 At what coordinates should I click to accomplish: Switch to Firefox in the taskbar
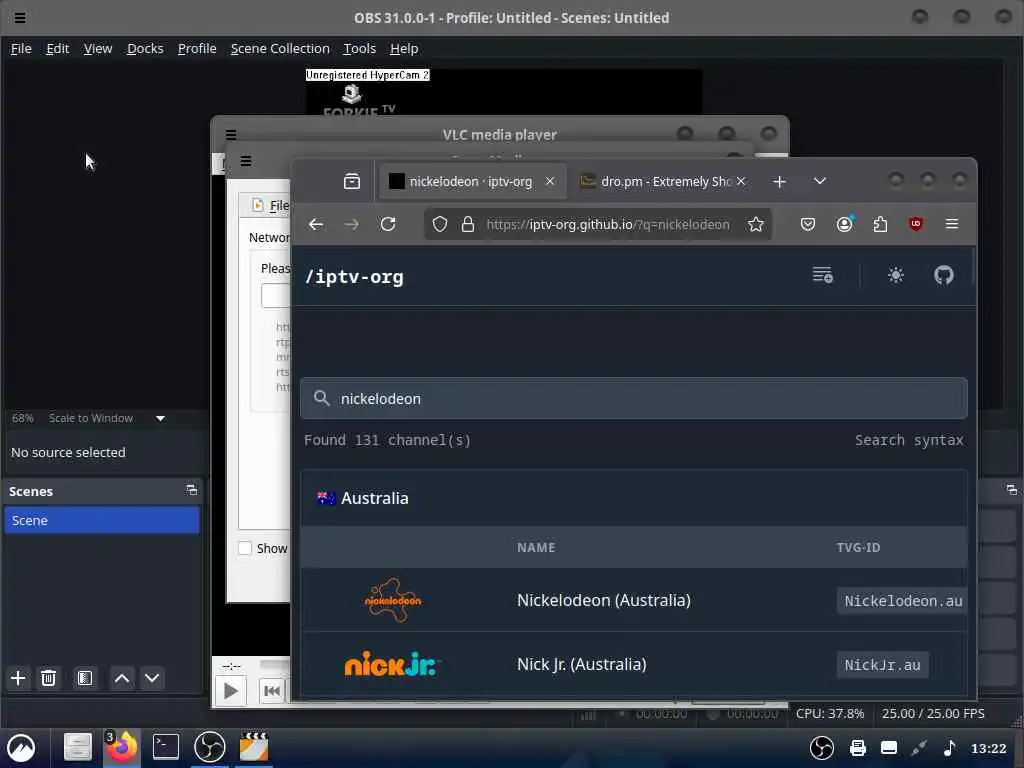pos(122,746)
